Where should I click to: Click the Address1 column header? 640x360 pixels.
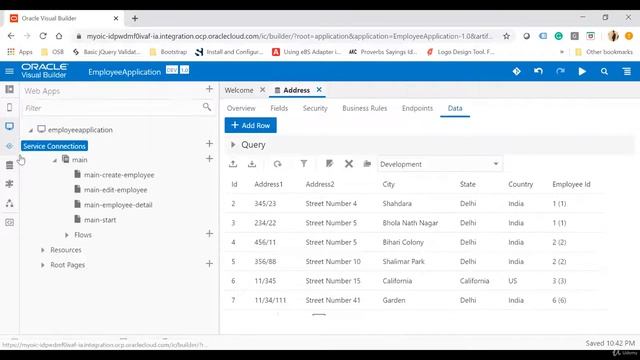[269, 184]
